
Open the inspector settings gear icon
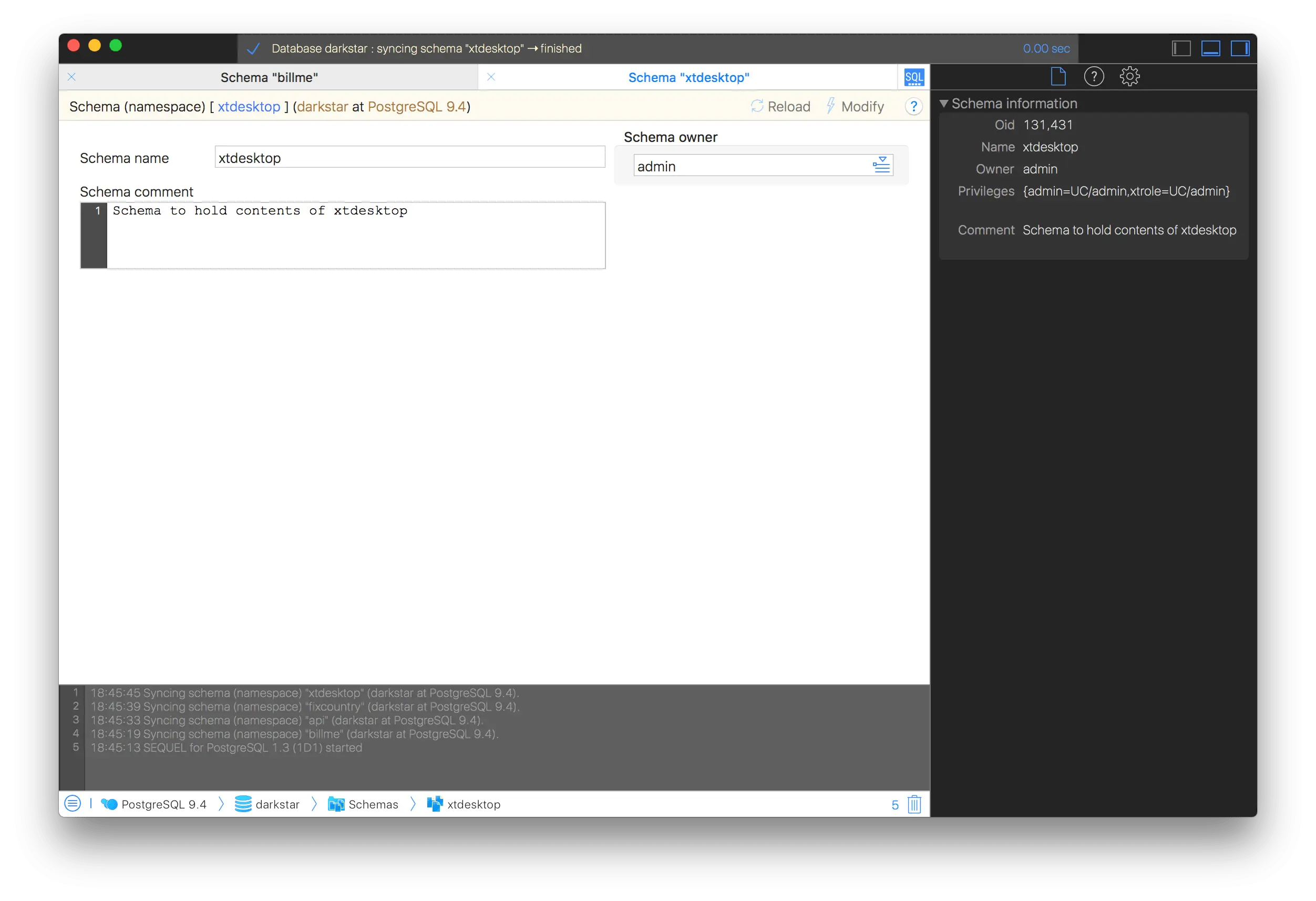(1129, 76)
